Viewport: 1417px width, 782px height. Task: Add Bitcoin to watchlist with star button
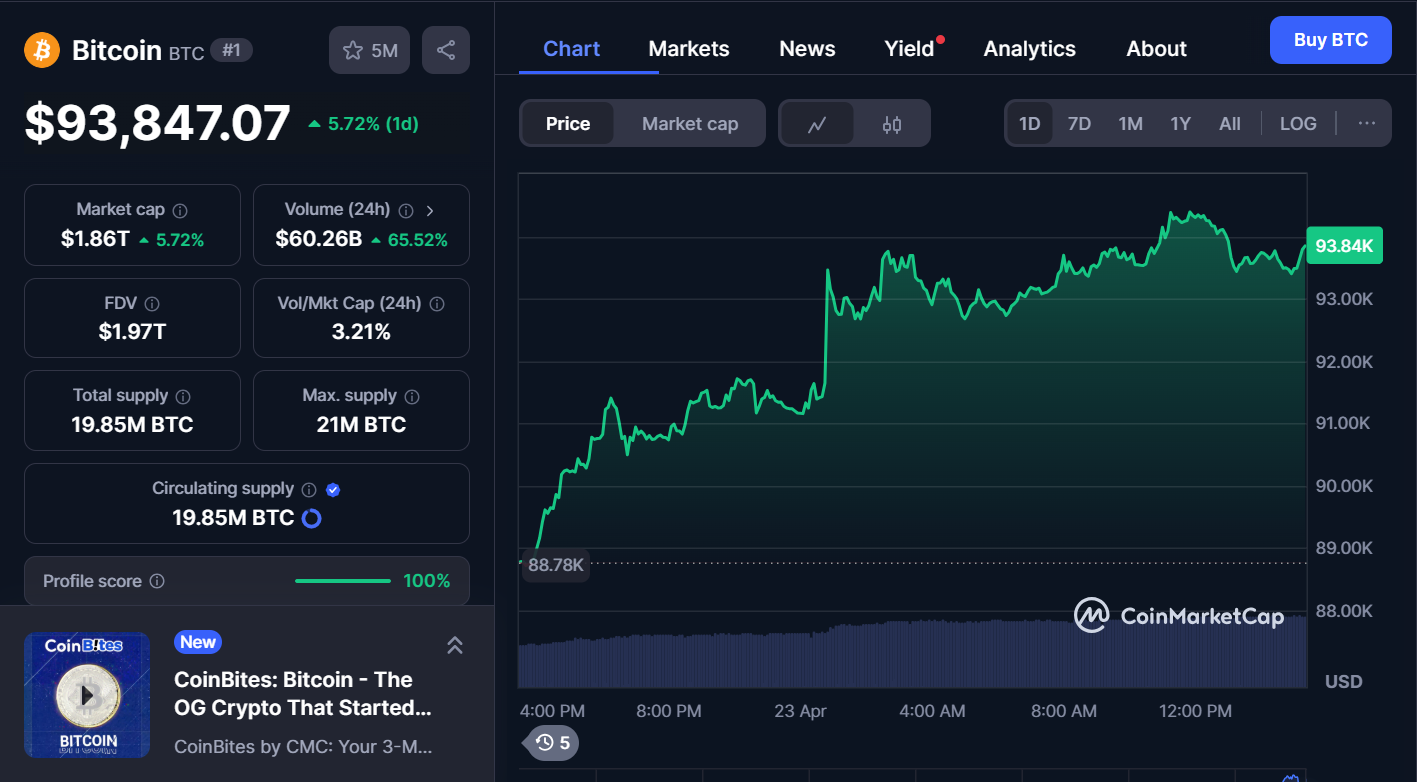369,50
